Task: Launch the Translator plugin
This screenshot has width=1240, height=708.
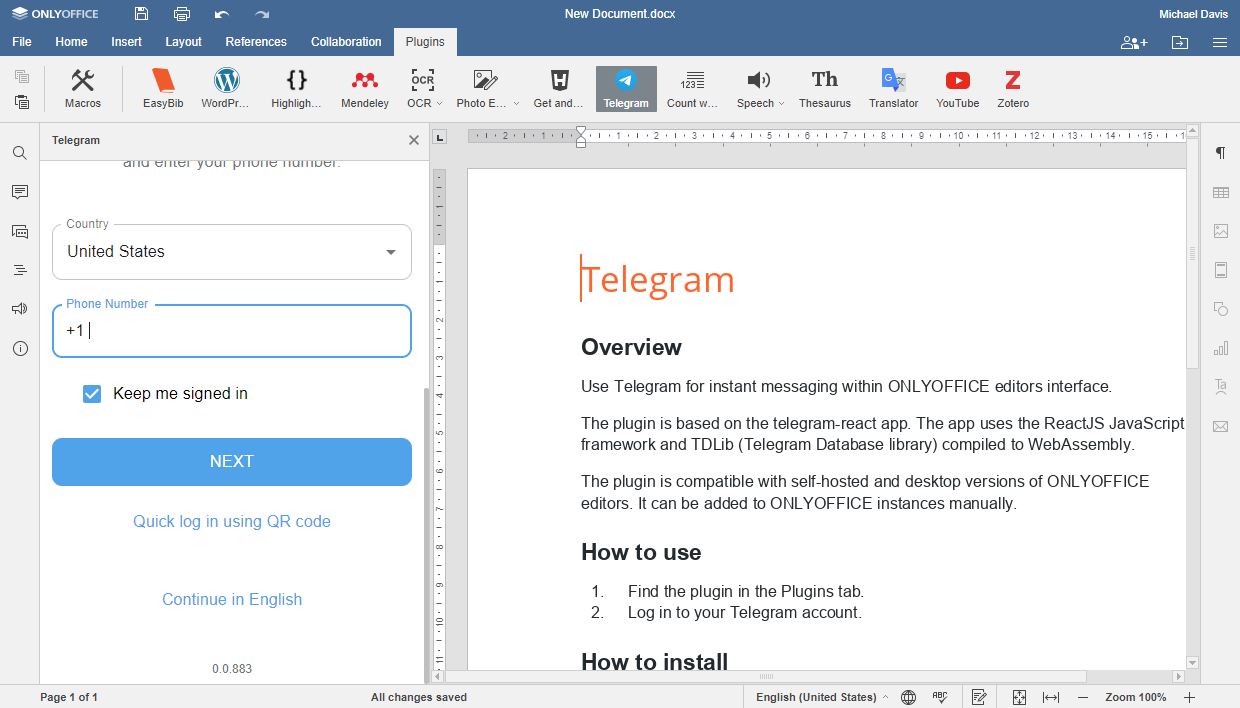Action: pyautogui.click(x=893, y=89)
